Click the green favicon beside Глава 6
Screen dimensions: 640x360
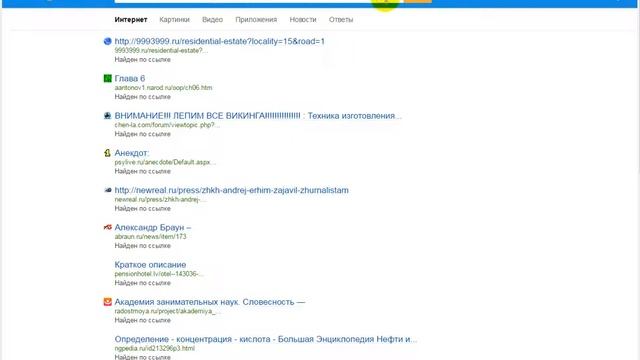point(107,78)
